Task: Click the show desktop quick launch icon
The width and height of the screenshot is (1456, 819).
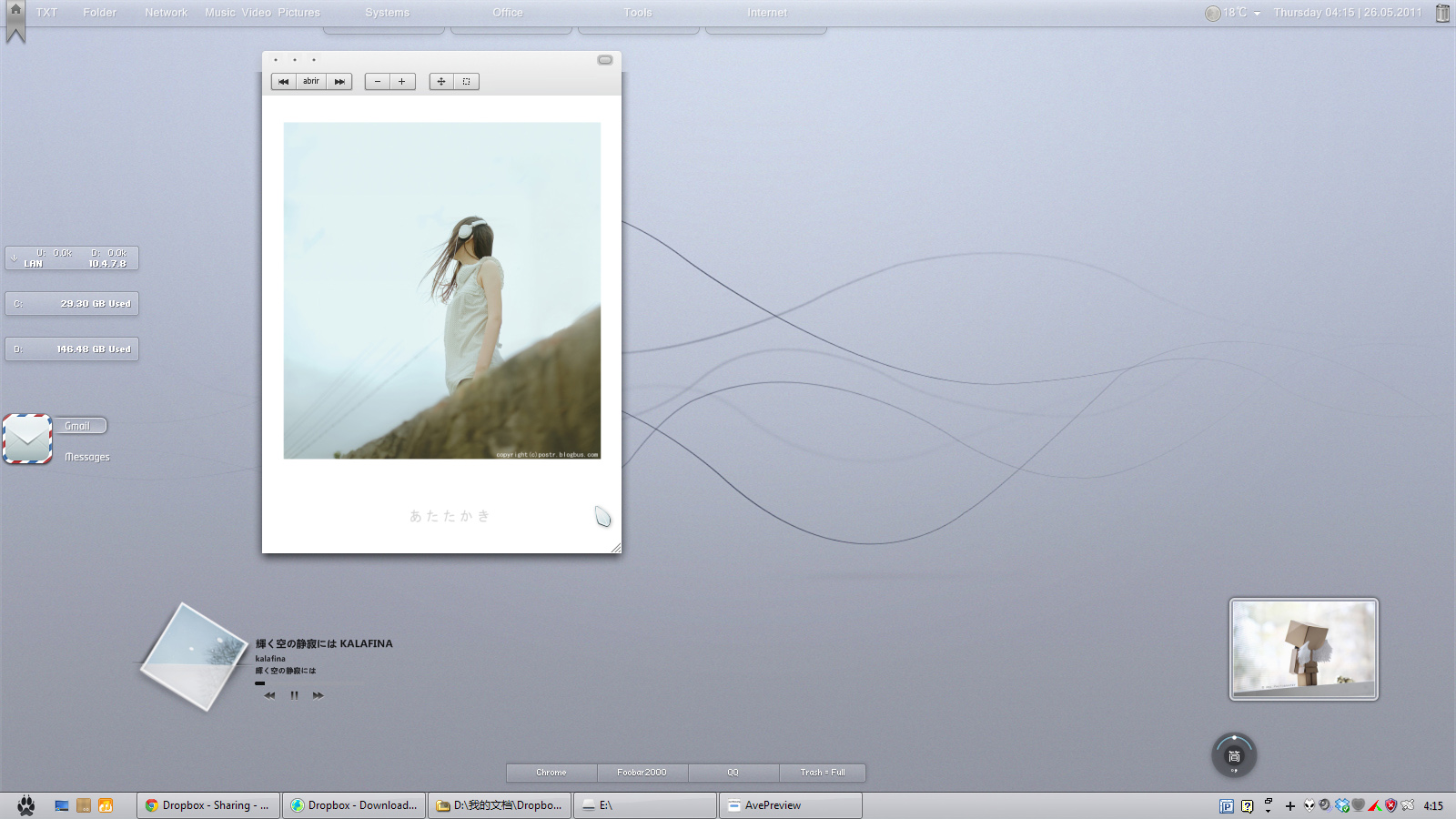Action: pyautogui.click(x=62, y=805)
